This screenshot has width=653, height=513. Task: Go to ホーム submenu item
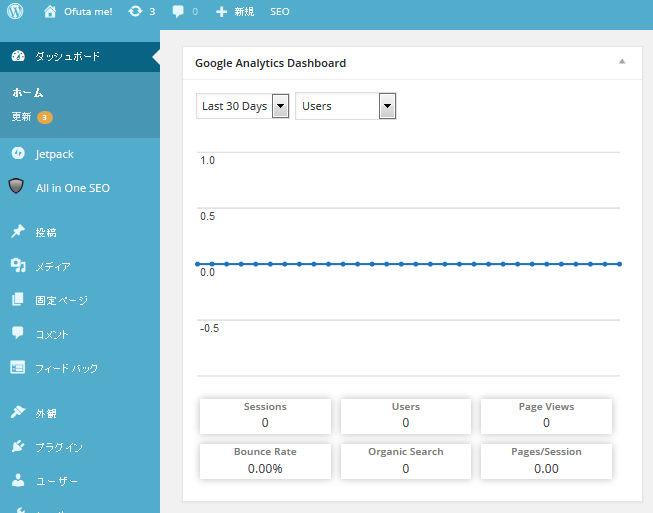27,92
